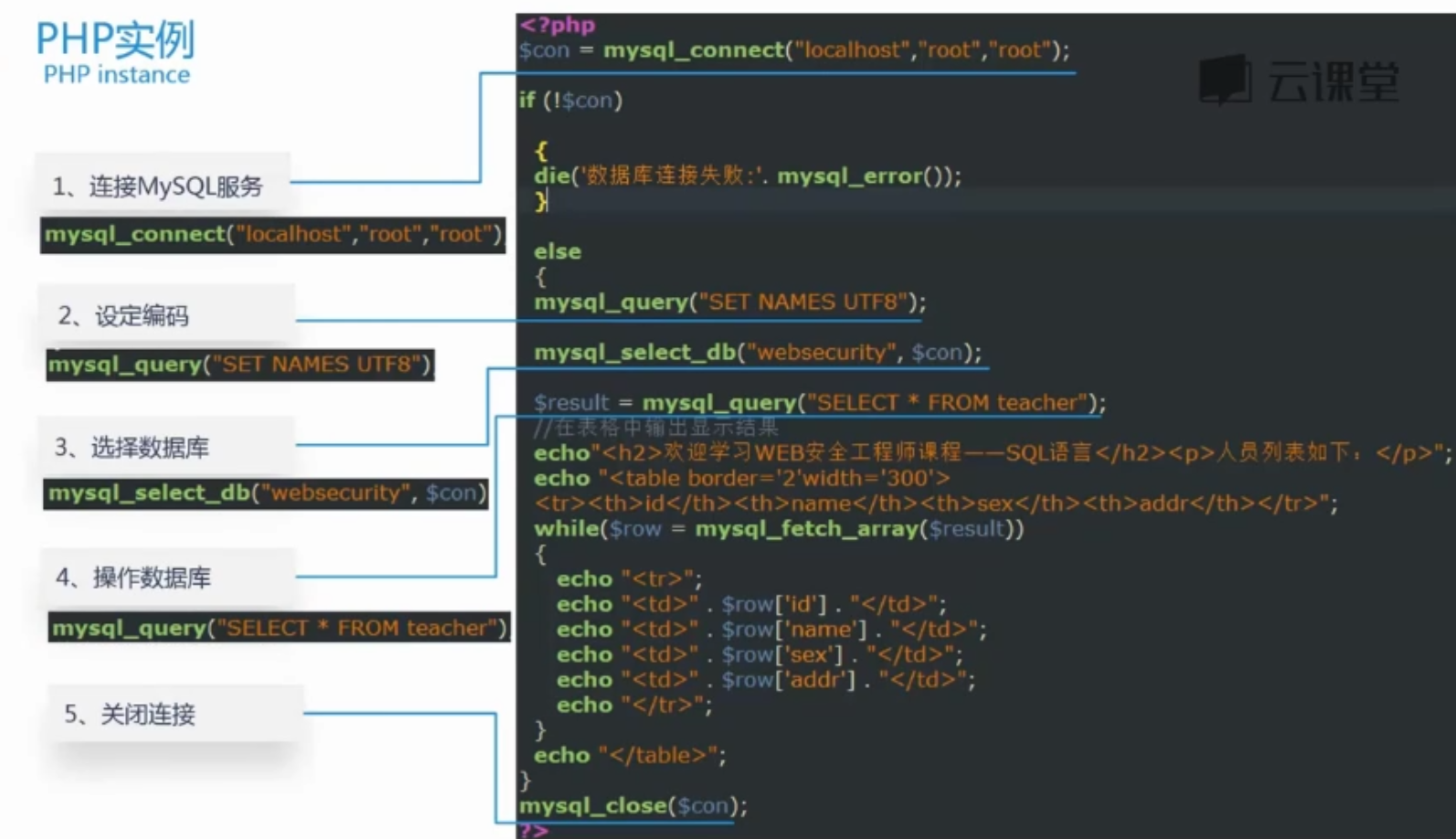
Task: Click the 'PHP instance' subtitle
Action: (117, 75)
